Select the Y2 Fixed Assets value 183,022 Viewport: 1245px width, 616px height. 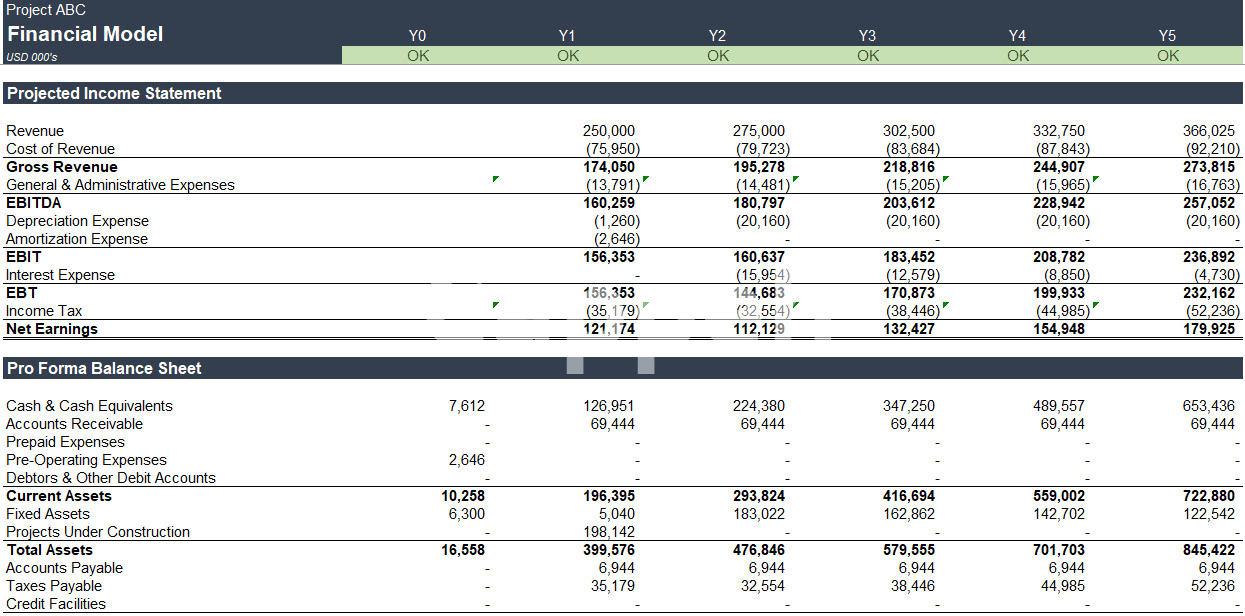point(759,514)
